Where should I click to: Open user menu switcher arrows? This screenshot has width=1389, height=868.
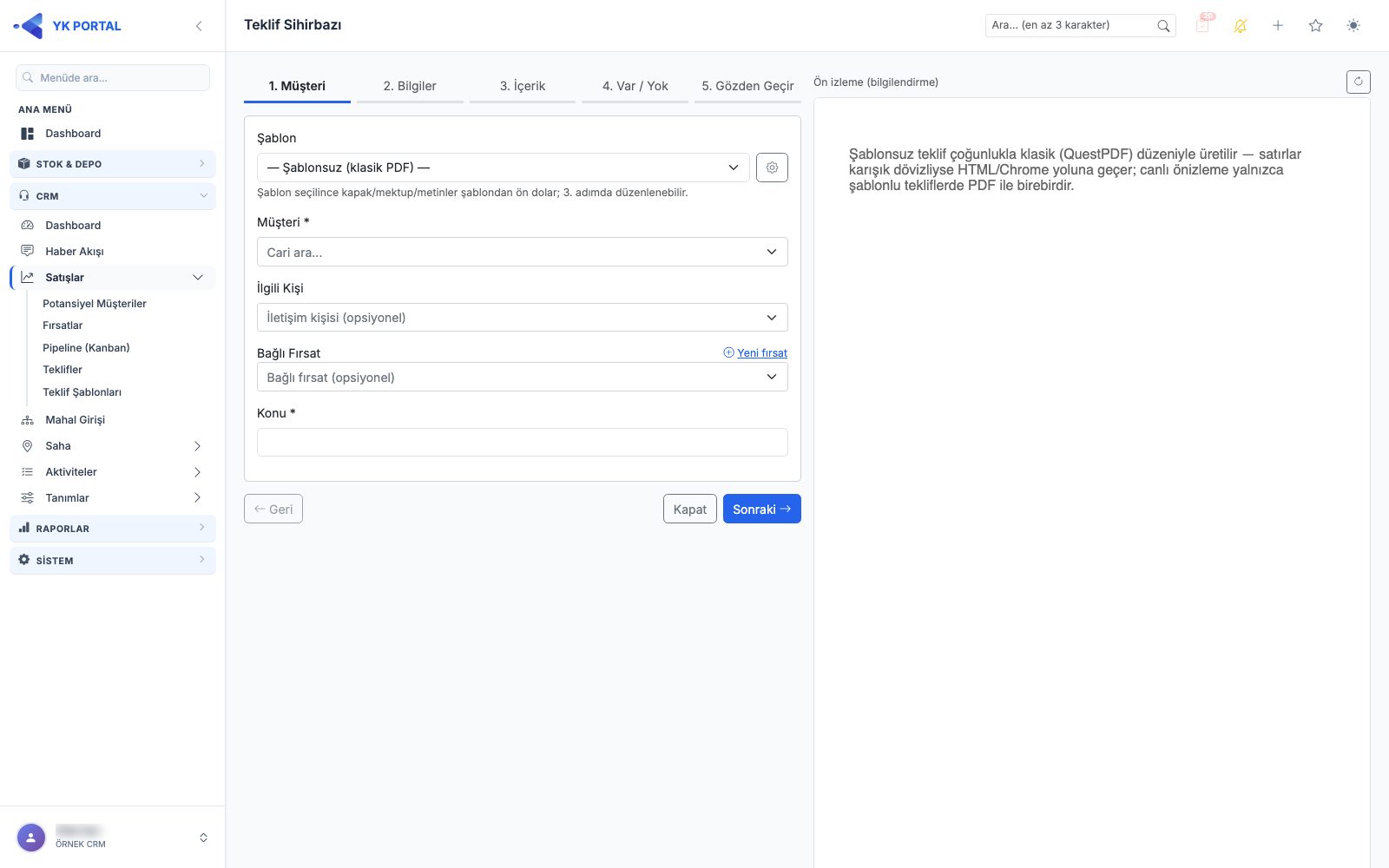203,838
